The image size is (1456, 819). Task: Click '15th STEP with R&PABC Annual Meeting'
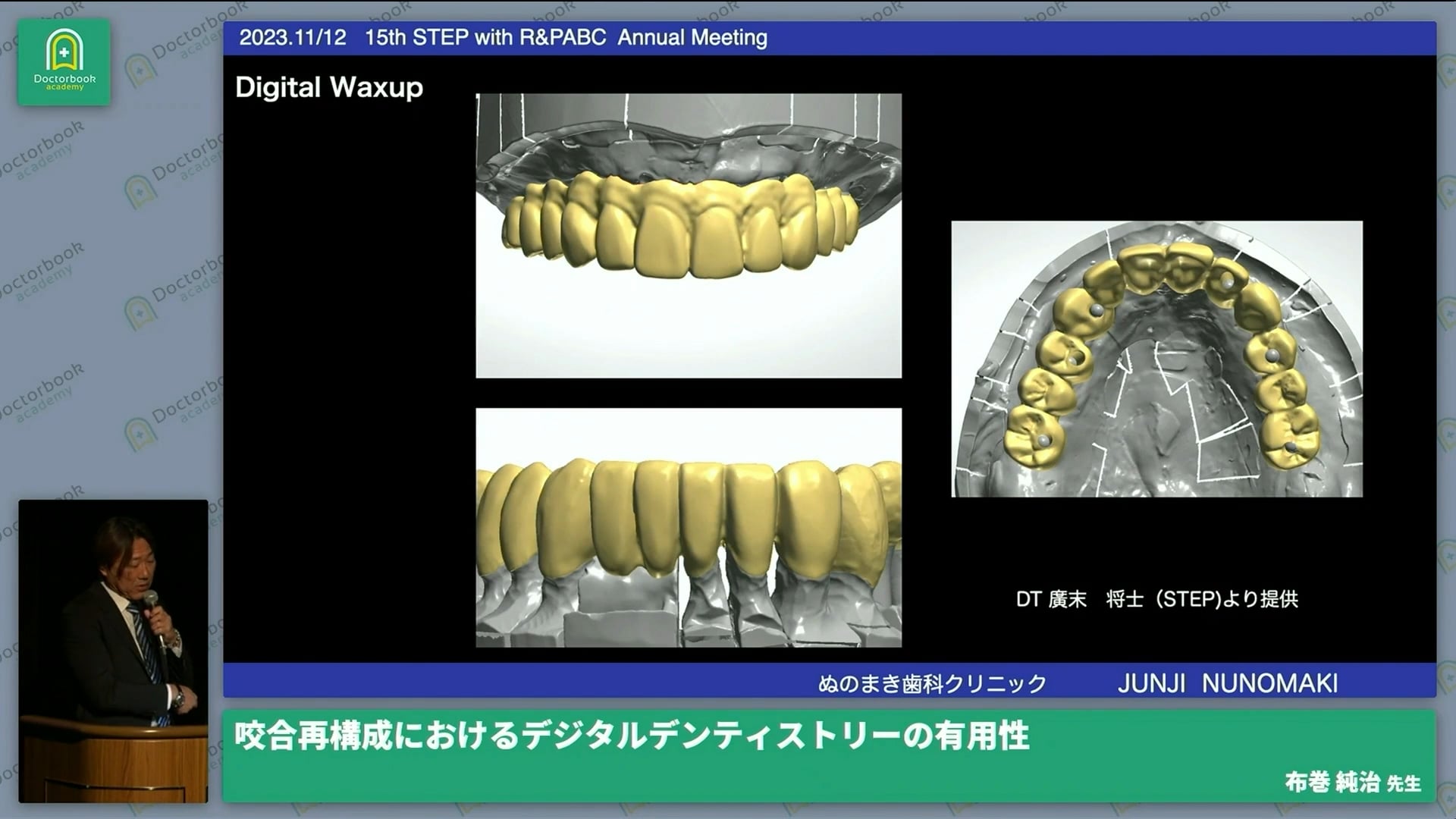pyautogui.click(x=566, y=37)
